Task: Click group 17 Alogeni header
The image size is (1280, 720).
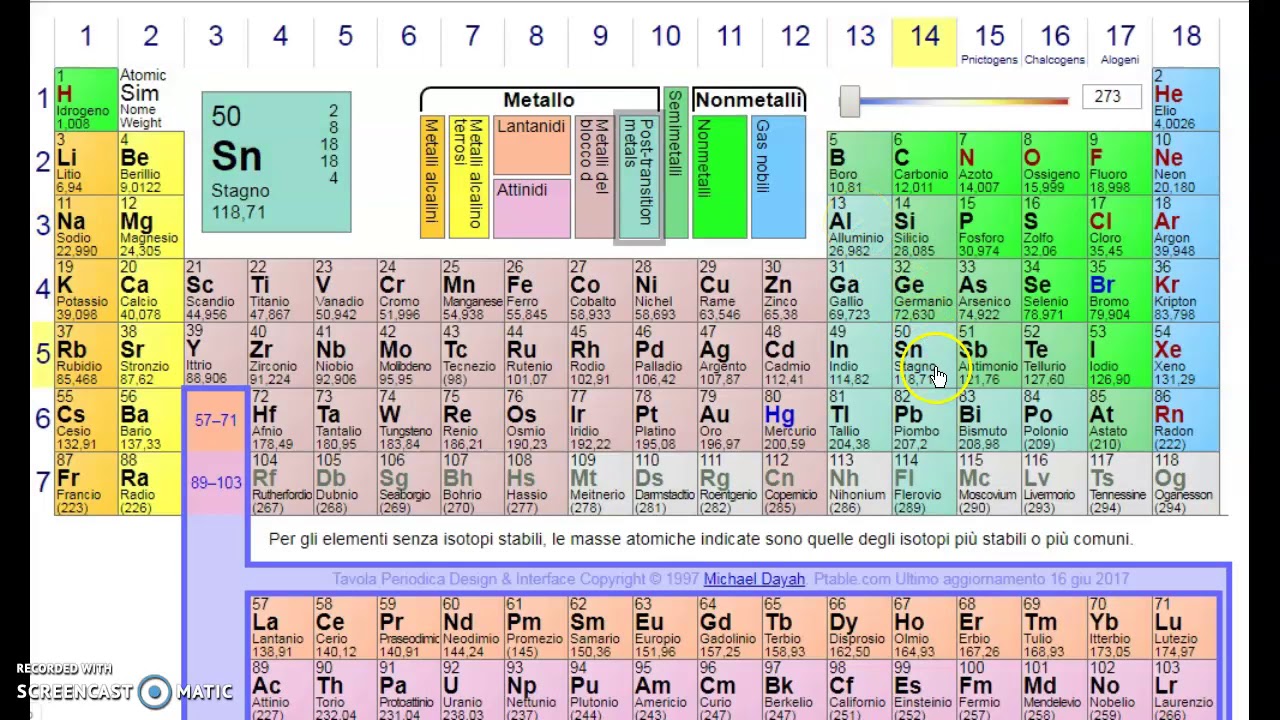Action: (1119, 40)
